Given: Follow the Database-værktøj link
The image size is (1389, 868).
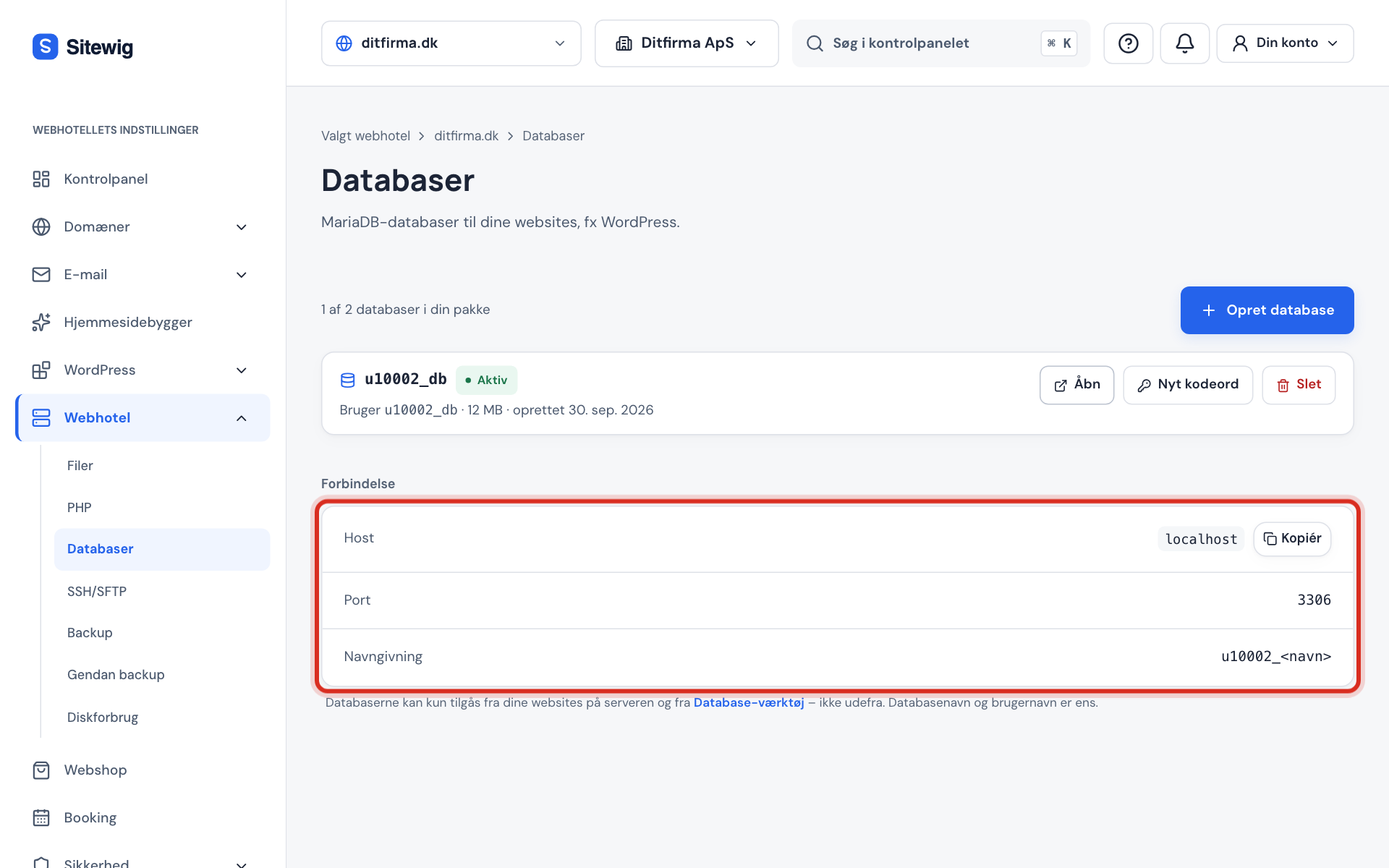Looking at the screenshot, I should click(749, 703).
